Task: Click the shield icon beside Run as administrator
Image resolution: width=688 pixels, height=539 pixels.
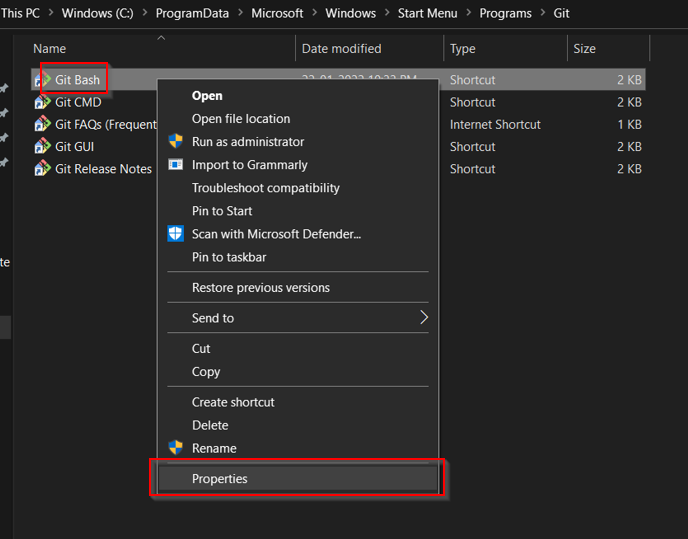Action: (x=176, y=141)
